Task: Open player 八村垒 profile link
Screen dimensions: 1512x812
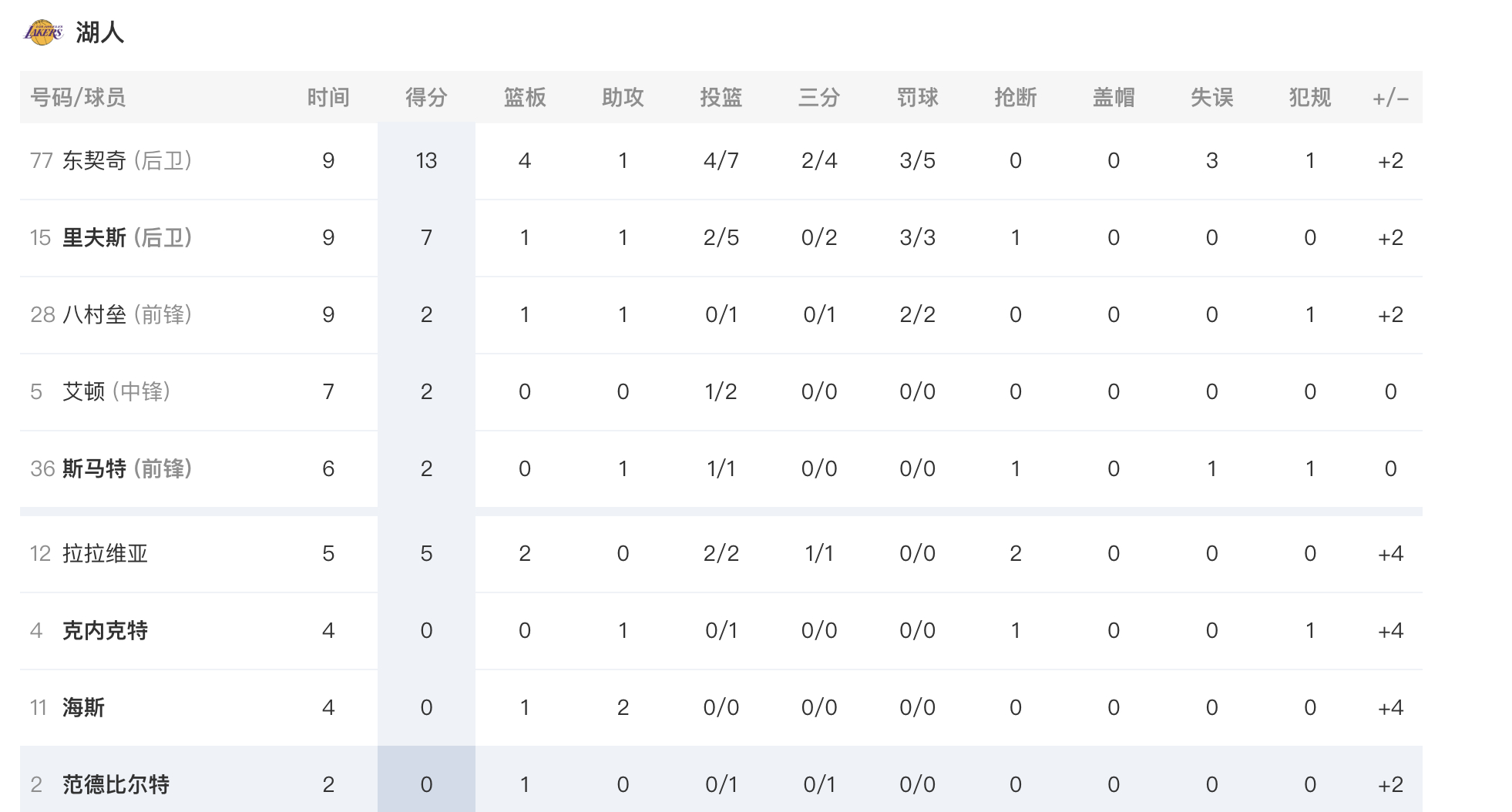Action: 94,314
